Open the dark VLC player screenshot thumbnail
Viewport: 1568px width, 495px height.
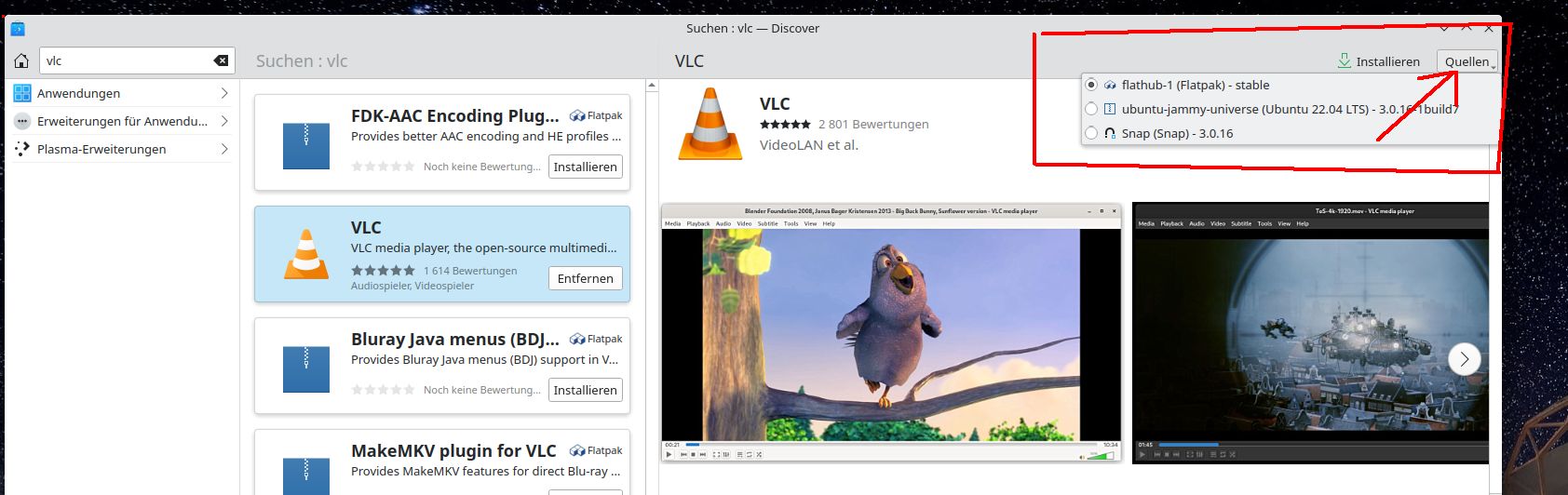pyautogui.click(x=1310, y=333)
